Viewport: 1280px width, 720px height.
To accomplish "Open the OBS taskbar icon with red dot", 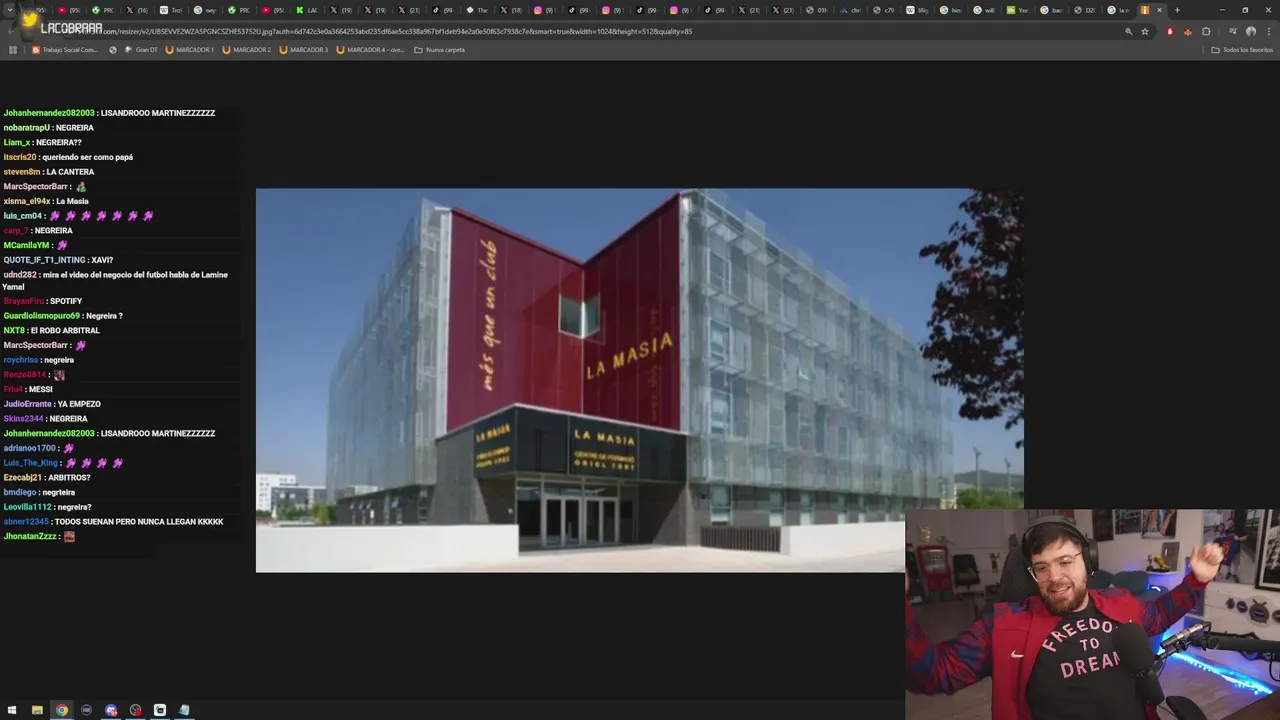I will click(135, 710).
